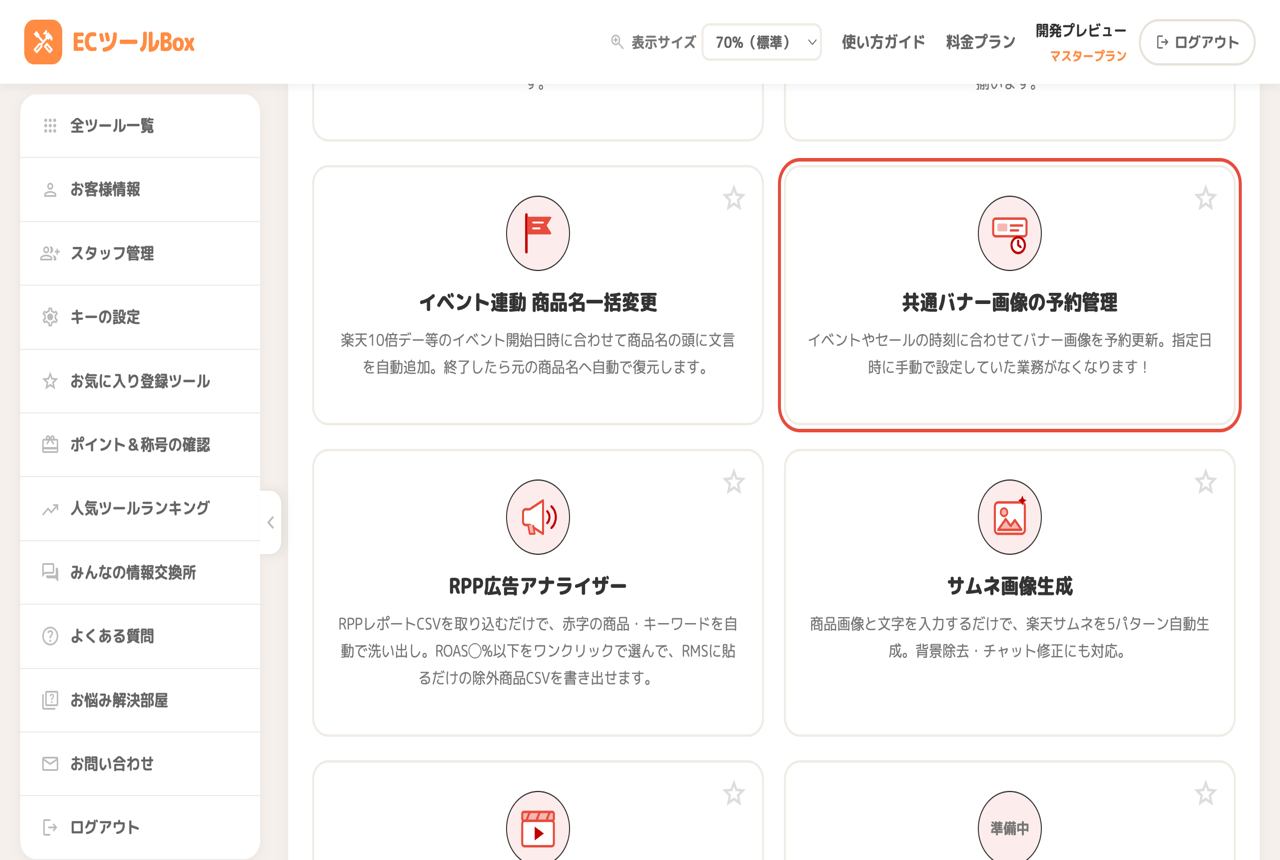Select キーの設定 in the sidebar
1280x860 pixels.
pos(140,317)
